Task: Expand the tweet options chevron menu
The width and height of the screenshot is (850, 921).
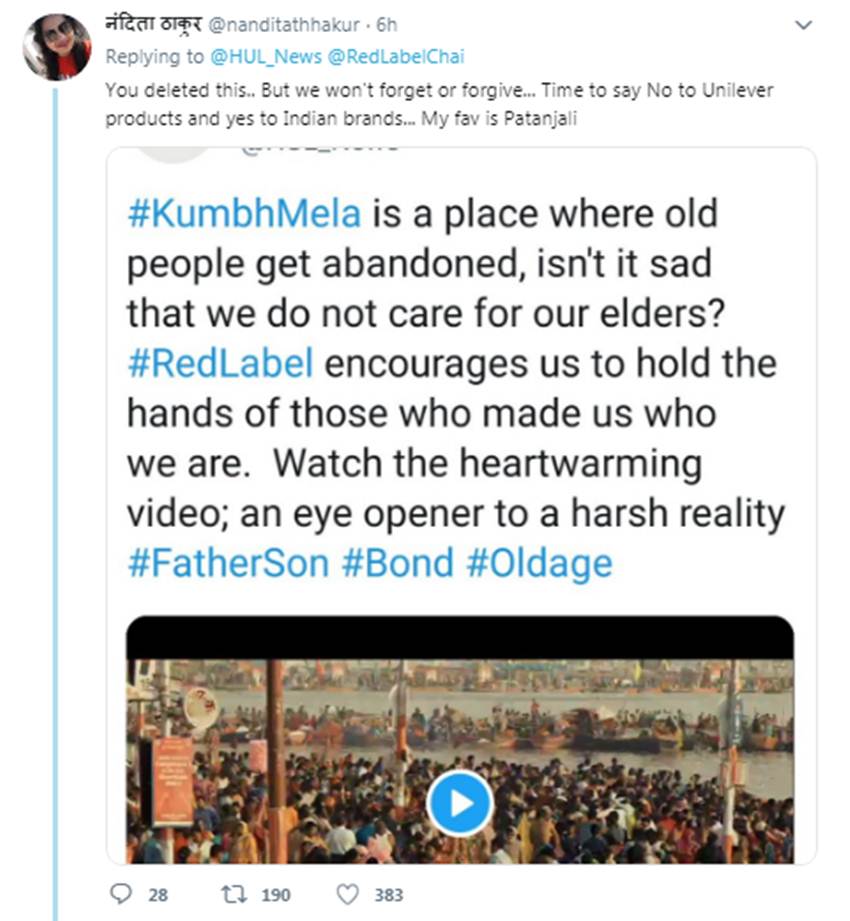Action: click(x=802, y=26)
